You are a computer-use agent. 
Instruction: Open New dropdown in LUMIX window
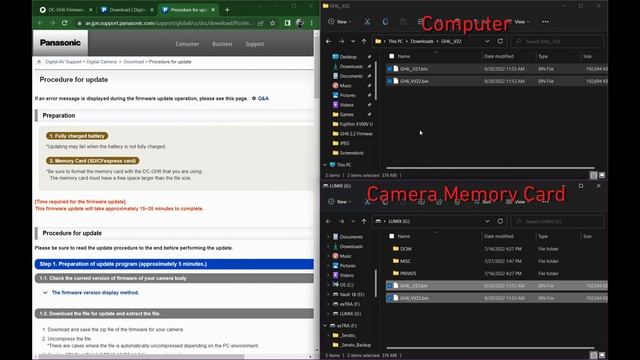pos(340,202)
